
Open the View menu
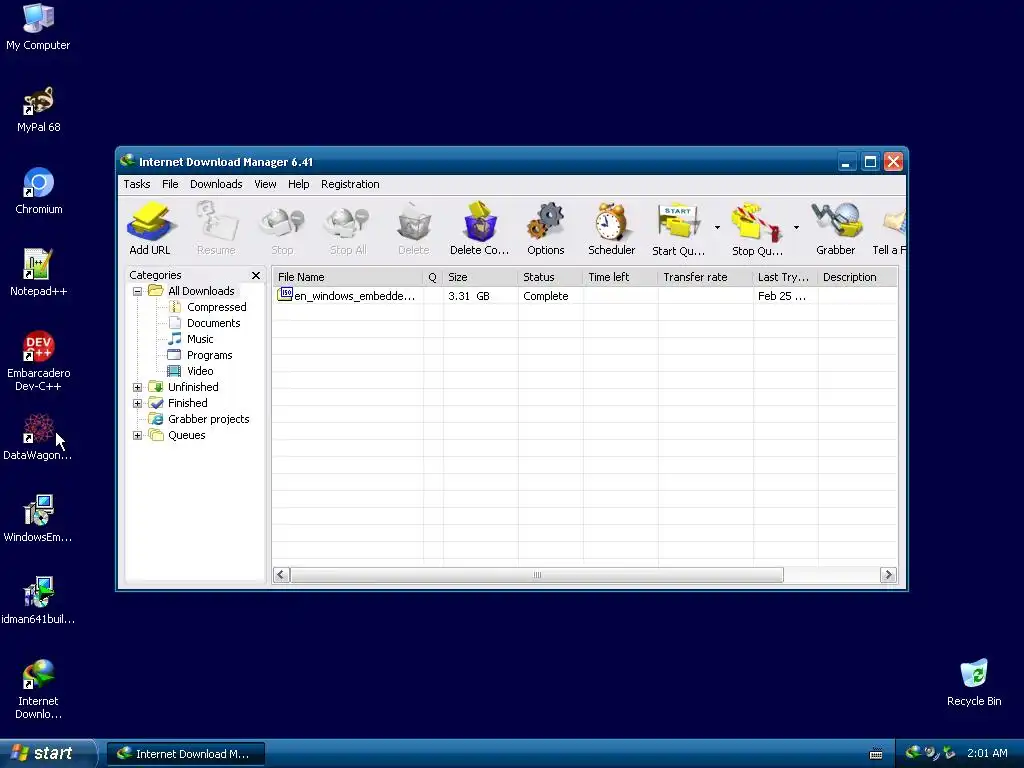[265, 184]
